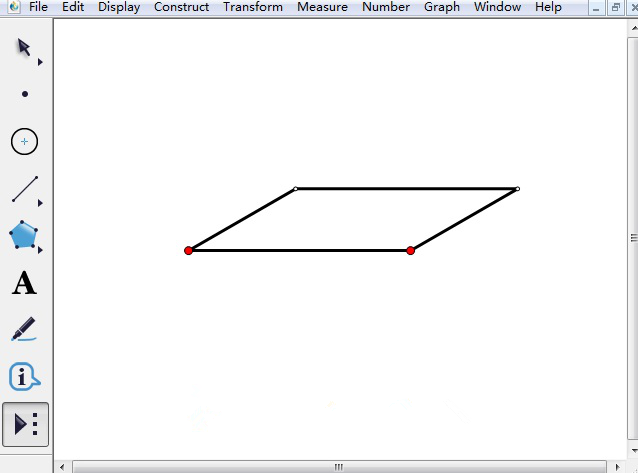Open the Edit menu
The image size is (638, 473).
tap(73, 7)
